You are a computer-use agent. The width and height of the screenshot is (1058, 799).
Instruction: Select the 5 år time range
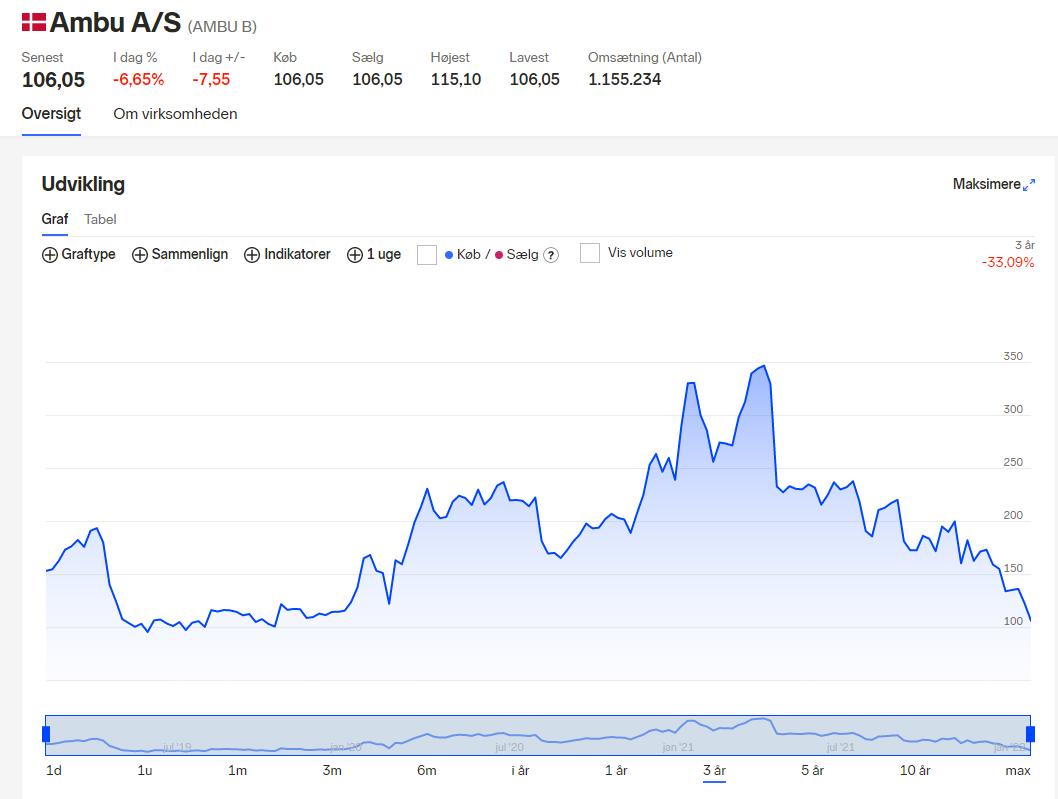click(x=812, y=771)
